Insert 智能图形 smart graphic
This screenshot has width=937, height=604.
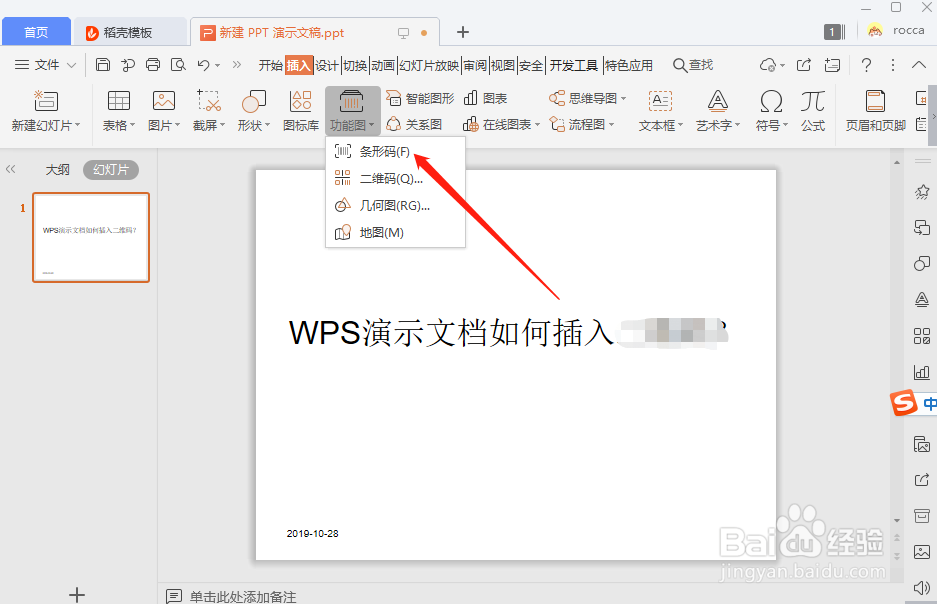point(420,98)
